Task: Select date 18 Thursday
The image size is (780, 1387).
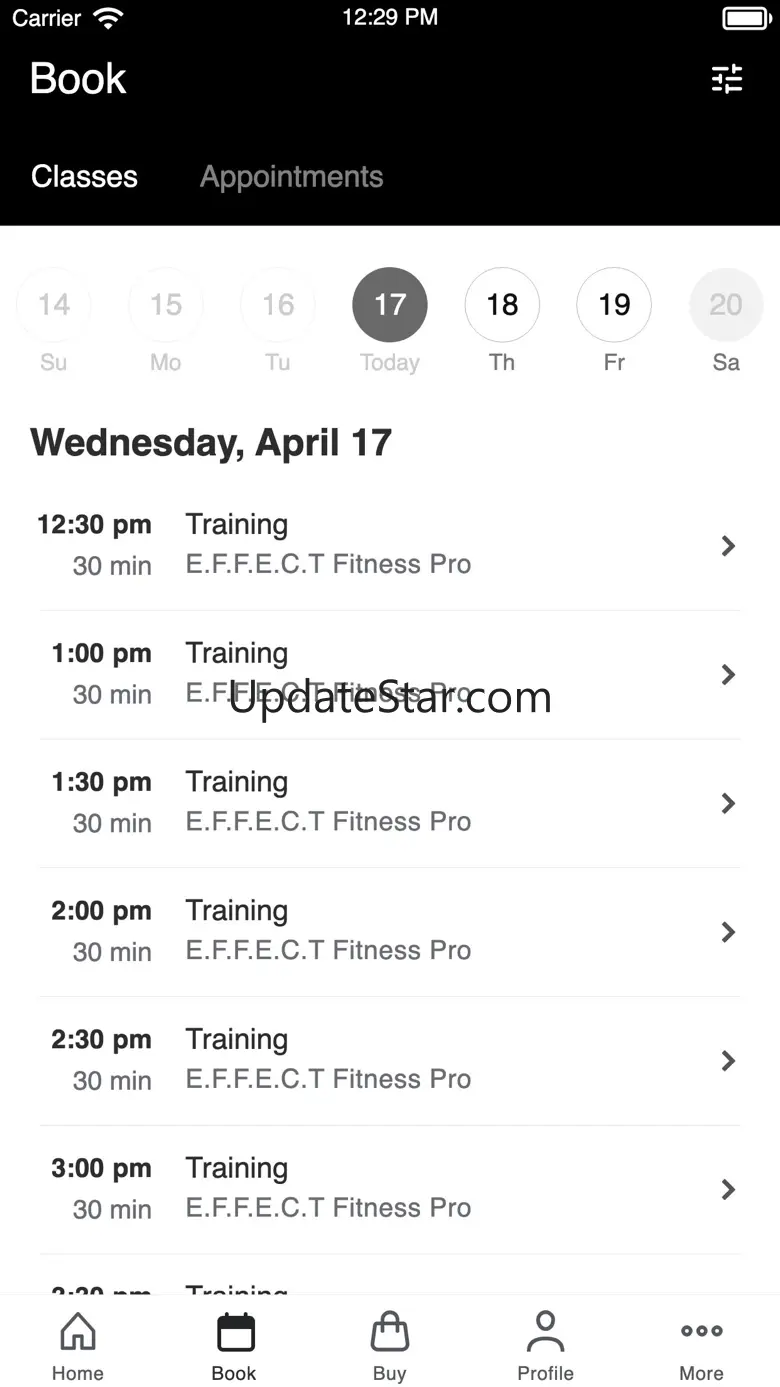Action: [x=502, y=305]
